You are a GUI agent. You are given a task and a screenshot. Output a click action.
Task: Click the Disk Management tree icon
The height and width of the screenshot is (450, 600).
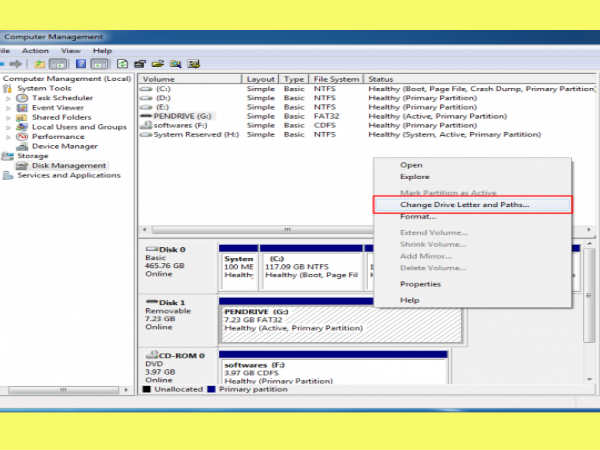[x=22, y=166]
